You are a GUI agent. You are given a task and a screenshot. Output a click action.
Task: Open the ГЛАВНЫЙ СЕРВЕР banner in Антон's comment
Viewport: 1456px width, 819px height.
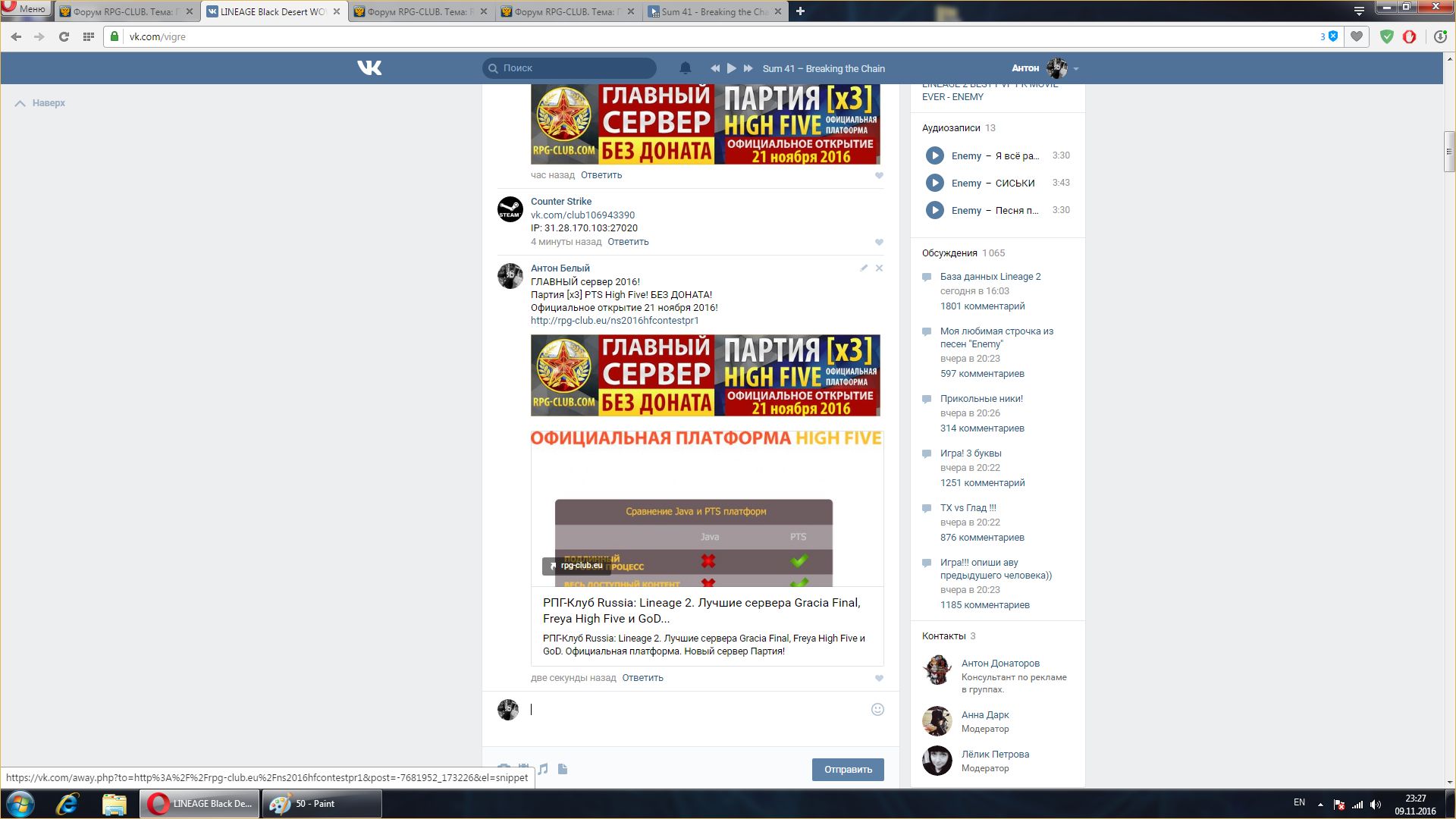(705, 375)
